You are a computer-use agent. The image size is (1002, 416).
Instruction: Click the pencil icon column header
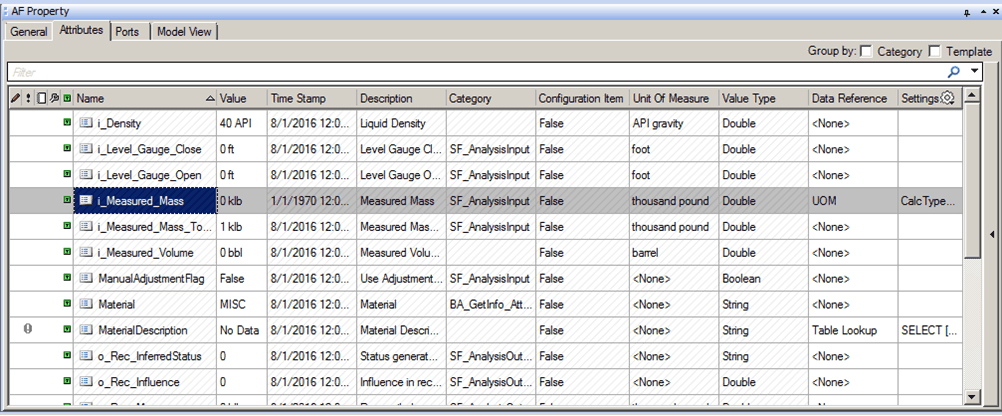click(x=16, y=98)
